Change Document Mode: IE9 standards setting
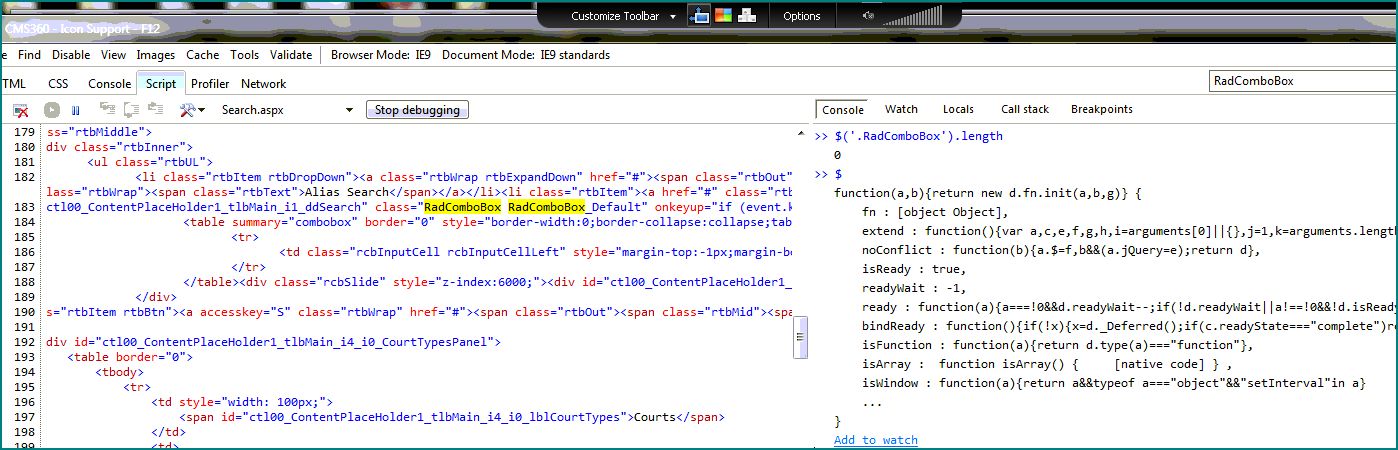 [526, 55]
